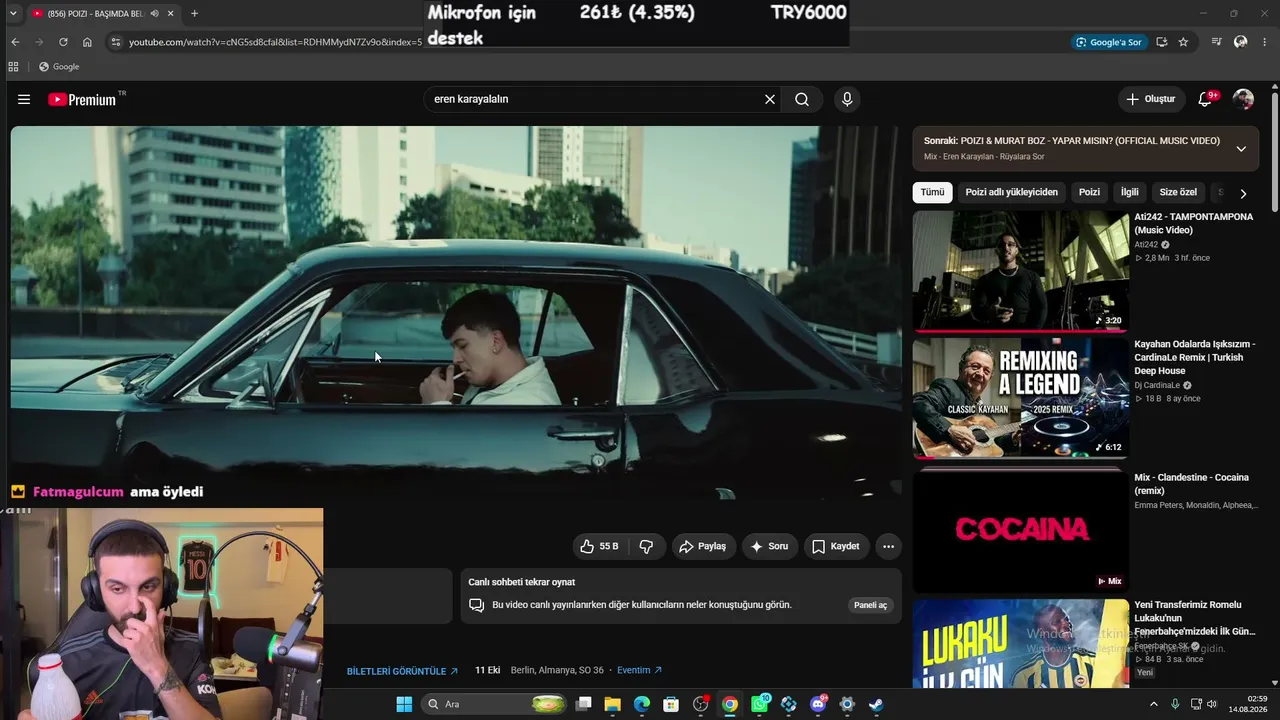The image size is (1280, 720).
Task: Open Steam from the taskbar
Action: click(x=876, y=704)
